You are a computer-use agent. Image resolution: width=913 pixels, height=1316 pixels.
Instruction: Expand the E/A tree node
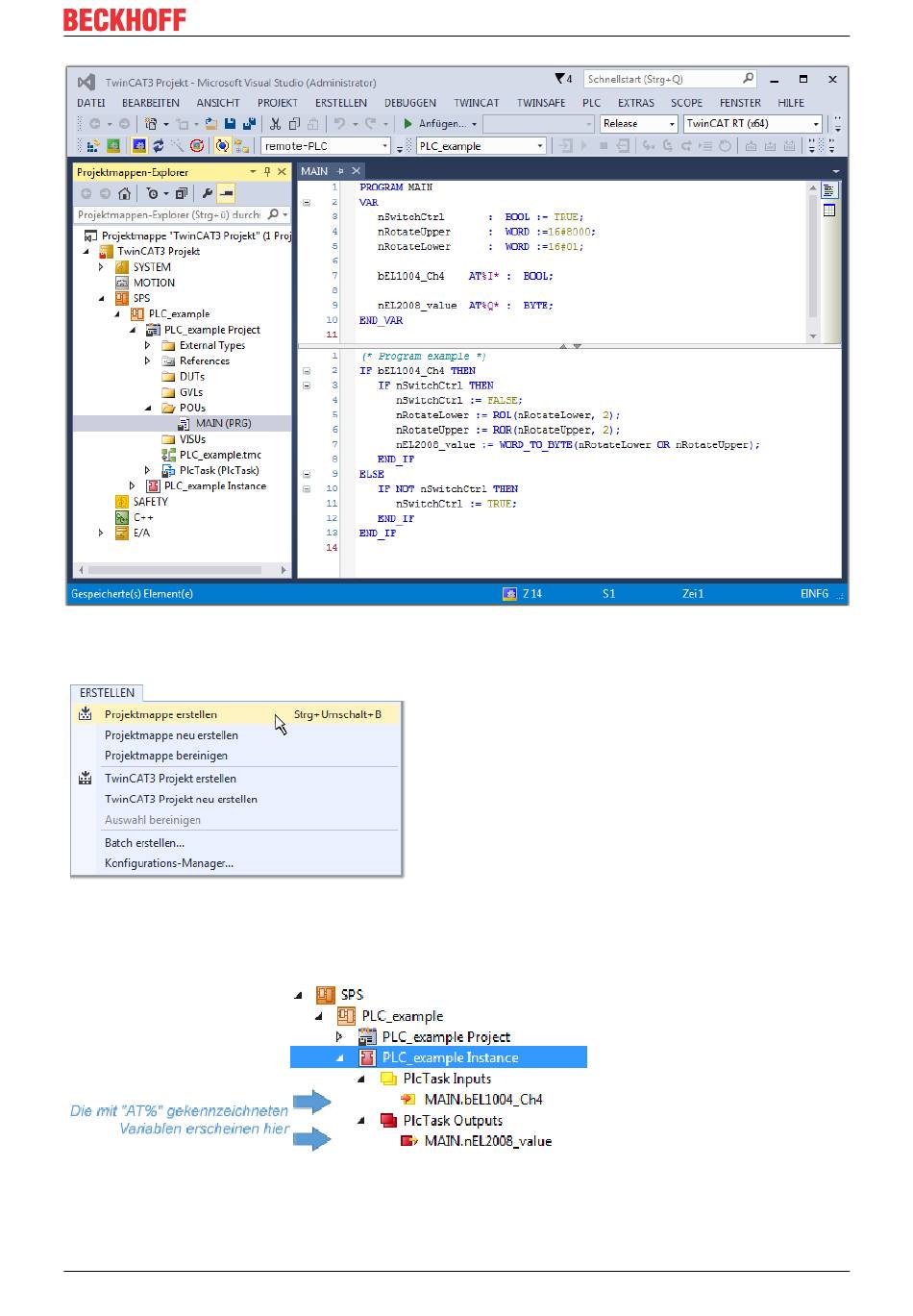101,533
